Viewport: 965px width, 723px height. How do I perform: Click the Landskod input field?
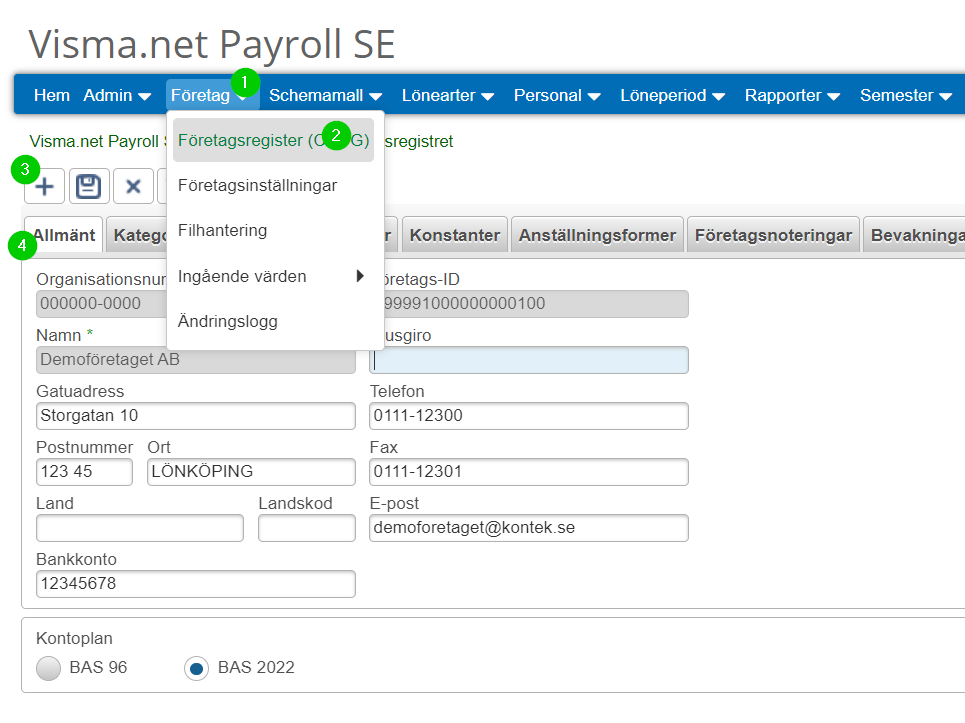pyautogui.click(x=306, y=528)
